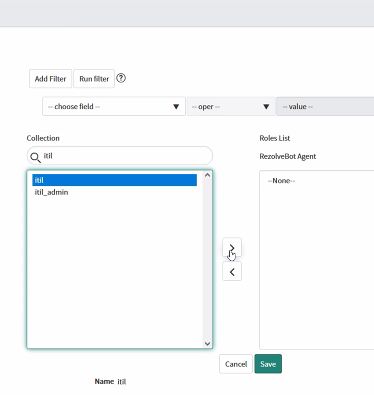This screenshot has height=395, width=374.
Task: Select itil in the Collection list
Action: pyautogui.click(x=114, y=180)
